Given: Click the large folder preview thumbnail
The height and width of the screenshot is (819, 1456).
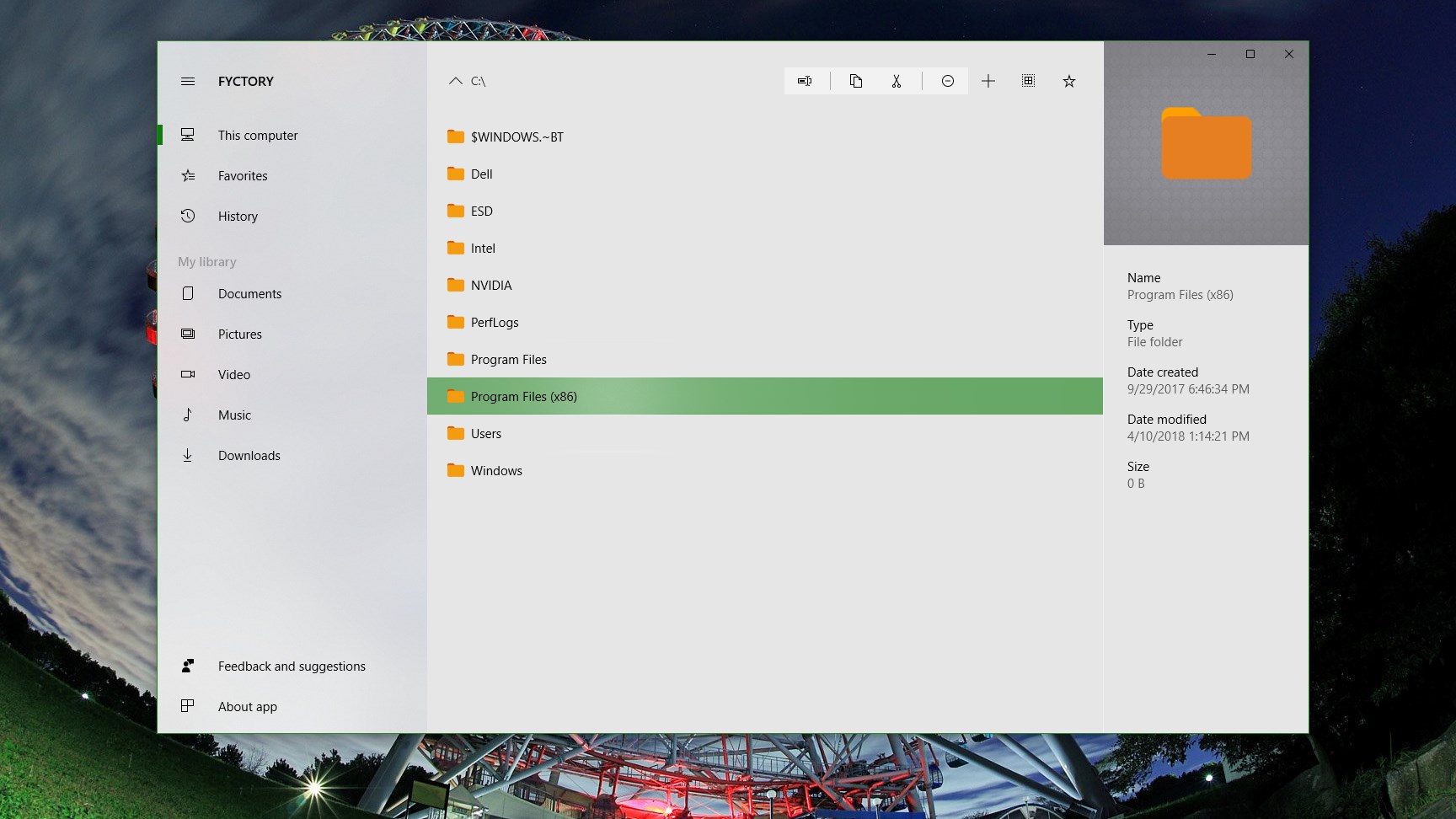Looking at the screenshot, I should 1207,143.
